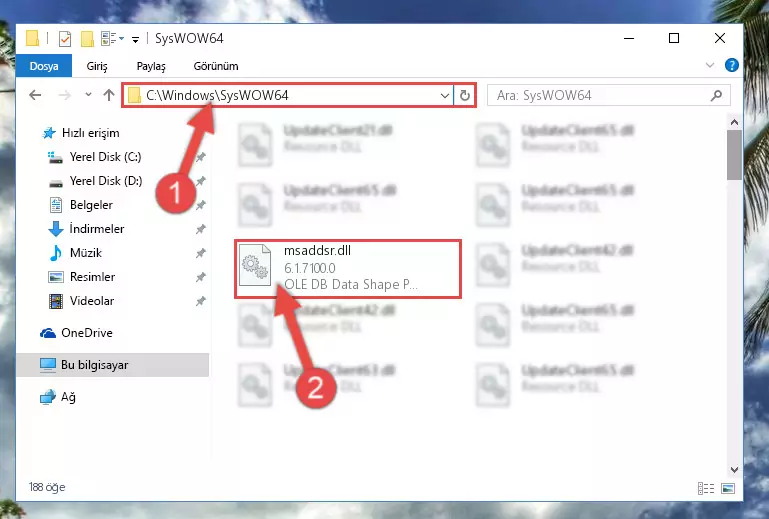
Task: Open the Dosya ribbon tab
Action: [44, 66]
